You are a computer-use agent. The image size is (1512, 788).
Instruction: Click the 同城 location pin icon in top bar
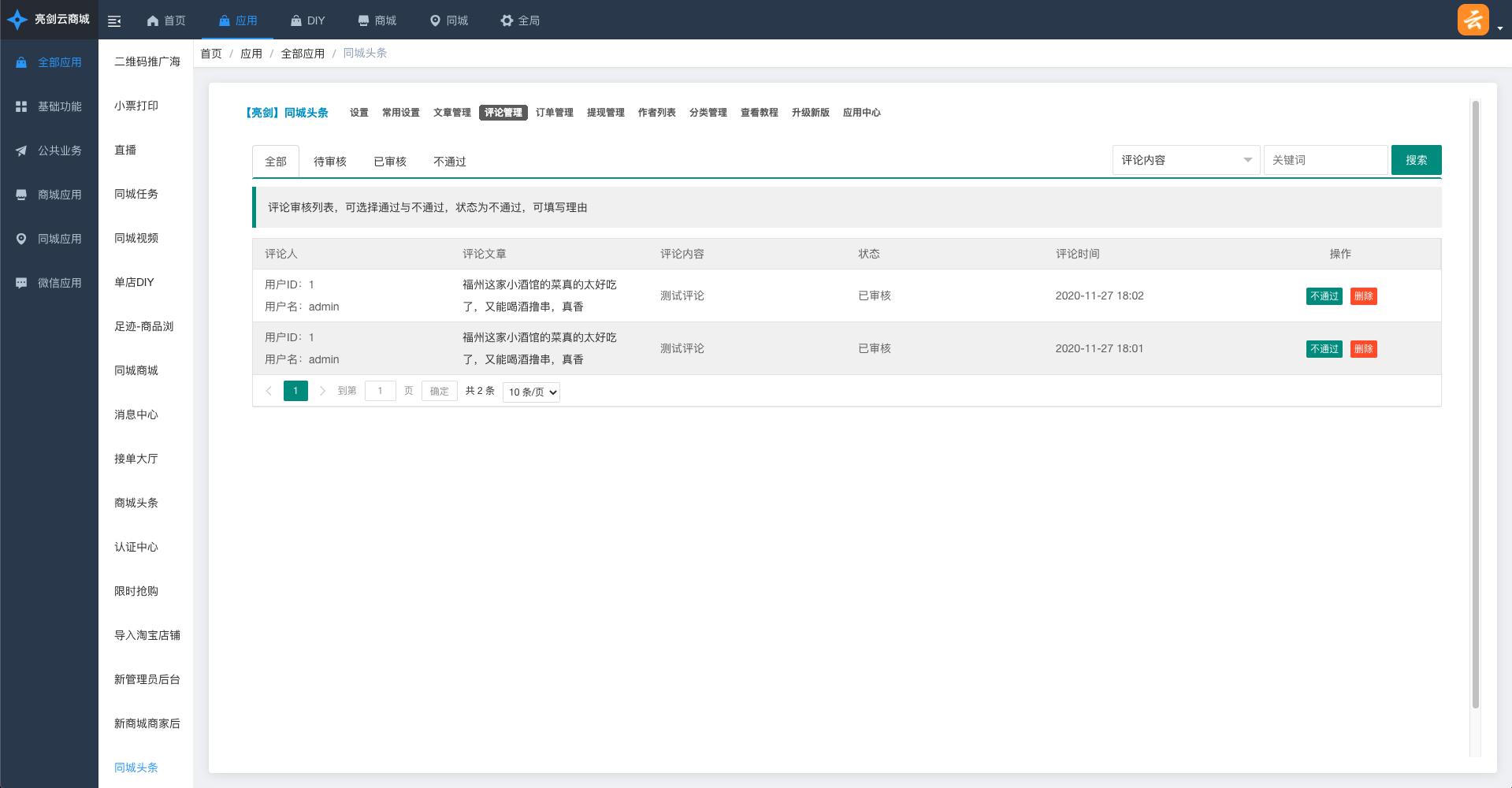tap(434, 21)
